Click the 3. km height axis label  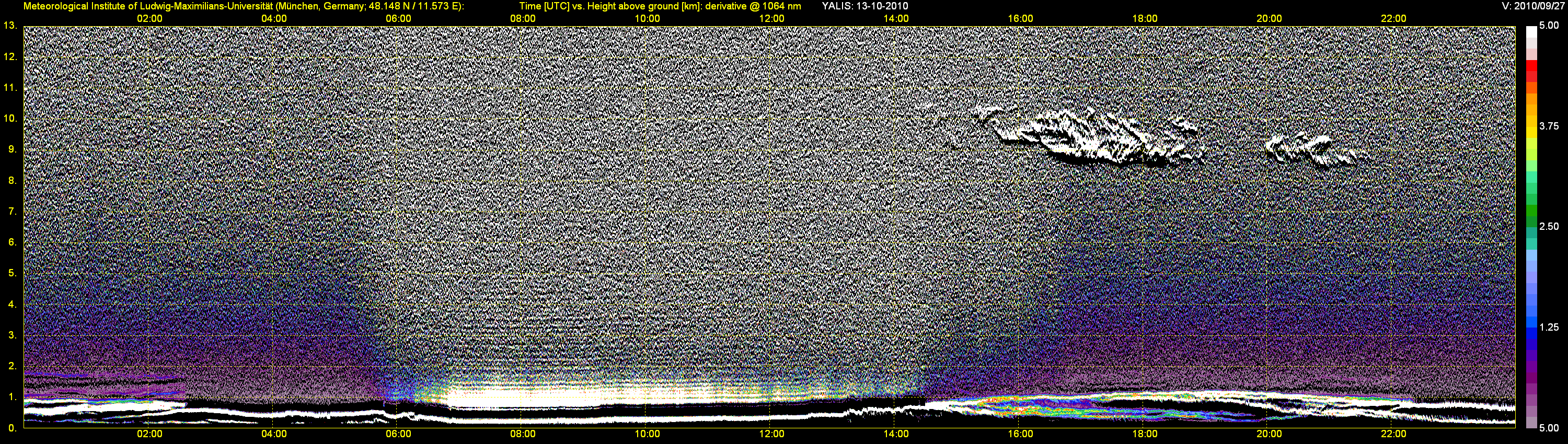pos(13,335)
